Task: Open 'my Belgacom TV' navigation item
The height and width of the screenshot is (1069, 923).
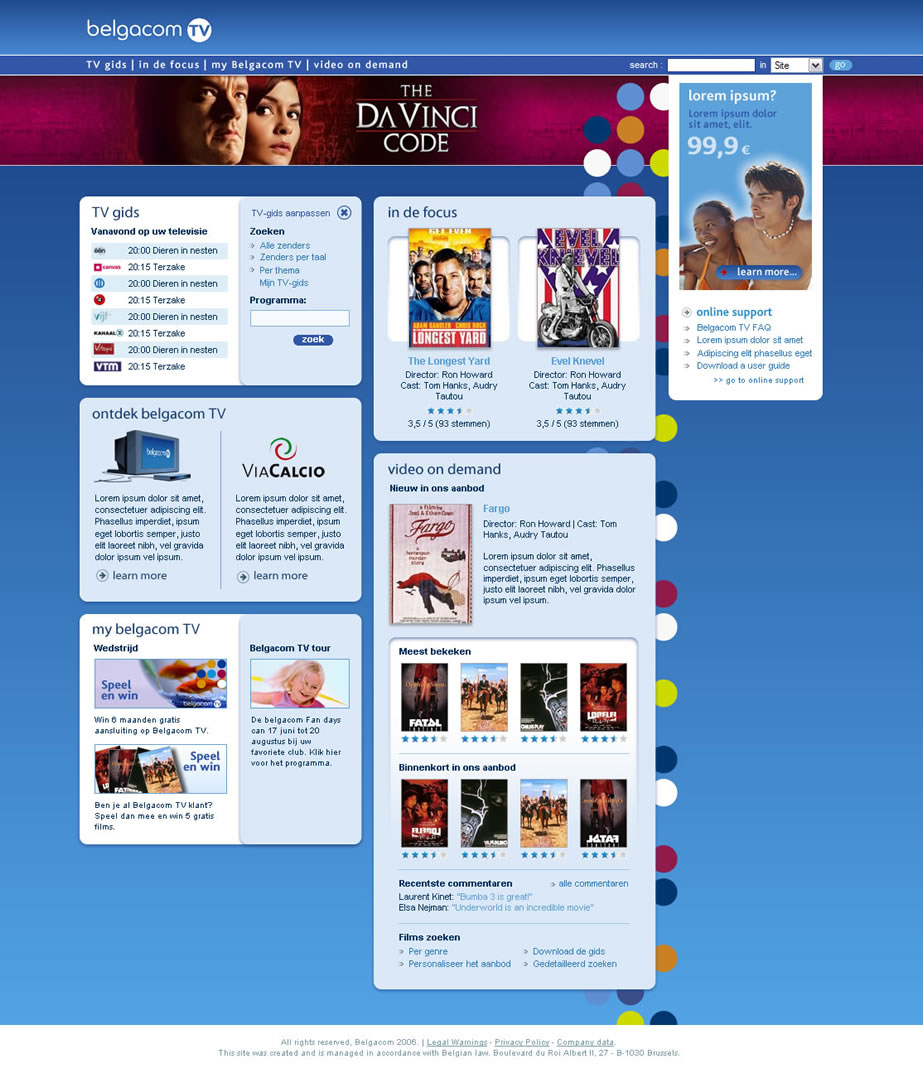Action: click(x=256, y=65)
